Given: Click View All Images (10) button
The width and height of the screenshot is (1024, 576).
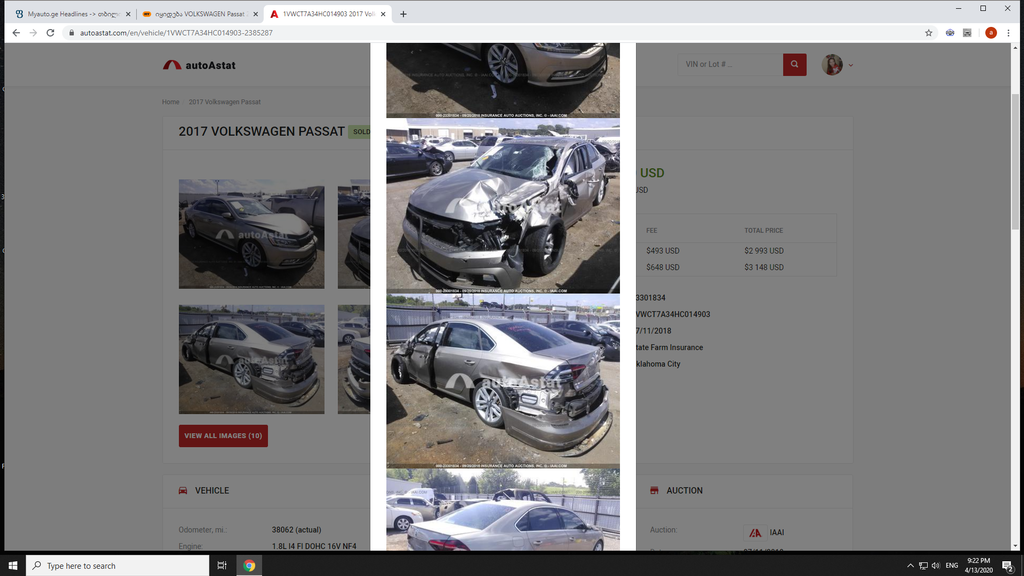Looking at the screenshot, I should click(223, 436).
